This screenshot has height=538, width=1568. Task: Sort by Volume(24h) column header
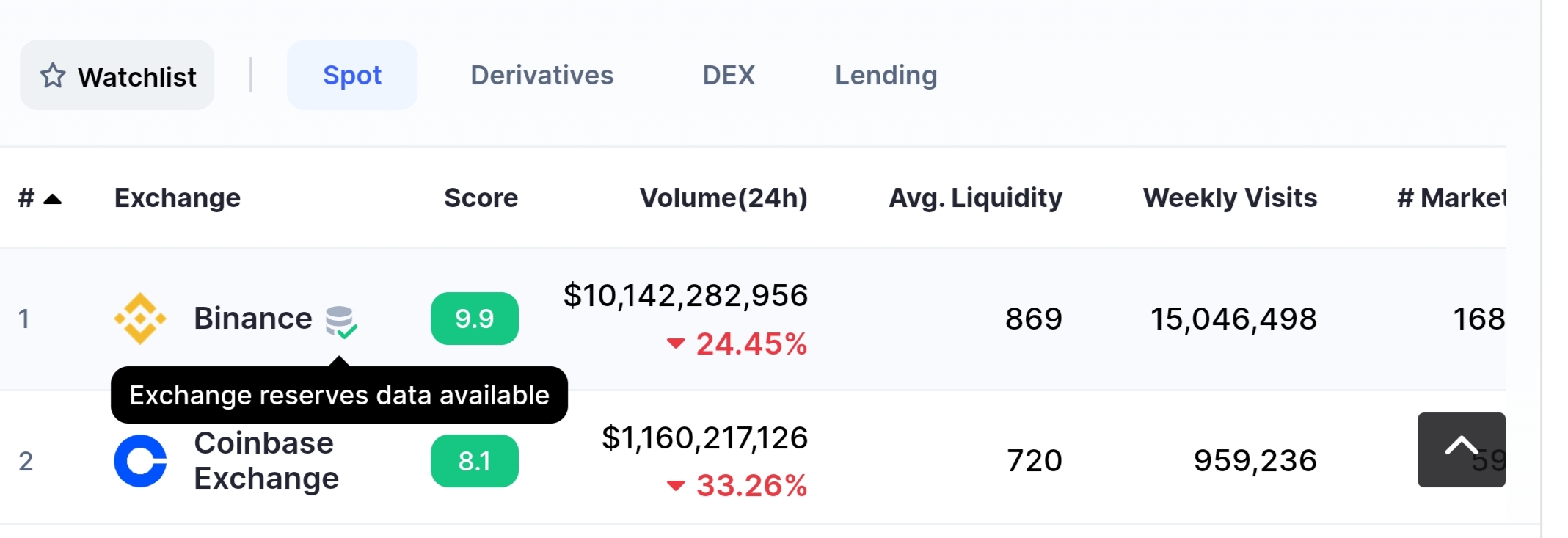tap(723, 197)
